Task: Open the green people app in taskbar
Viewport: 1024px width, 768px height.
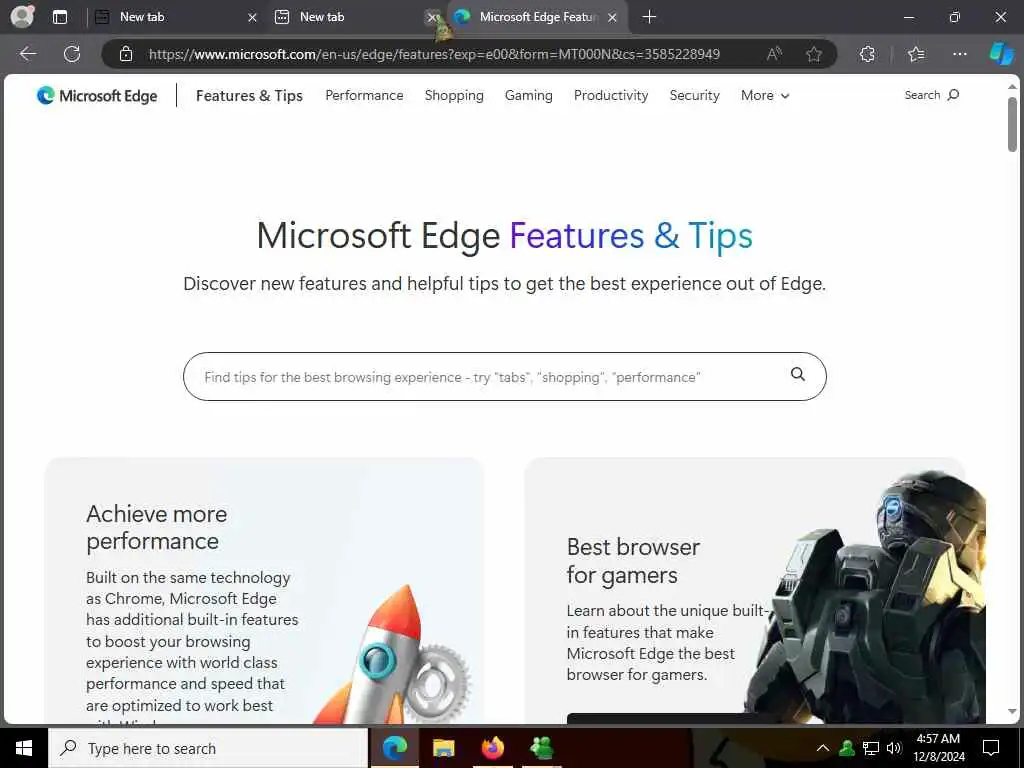Action: pos(541,748)
